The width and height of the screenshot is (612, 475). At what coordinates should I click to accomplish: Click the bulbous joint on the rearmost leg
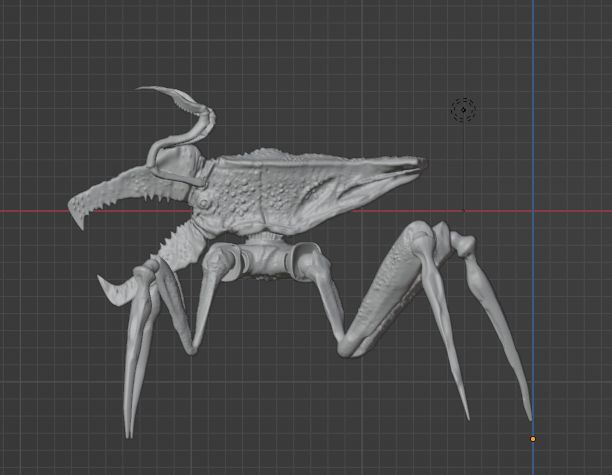(x=462, y=244)
